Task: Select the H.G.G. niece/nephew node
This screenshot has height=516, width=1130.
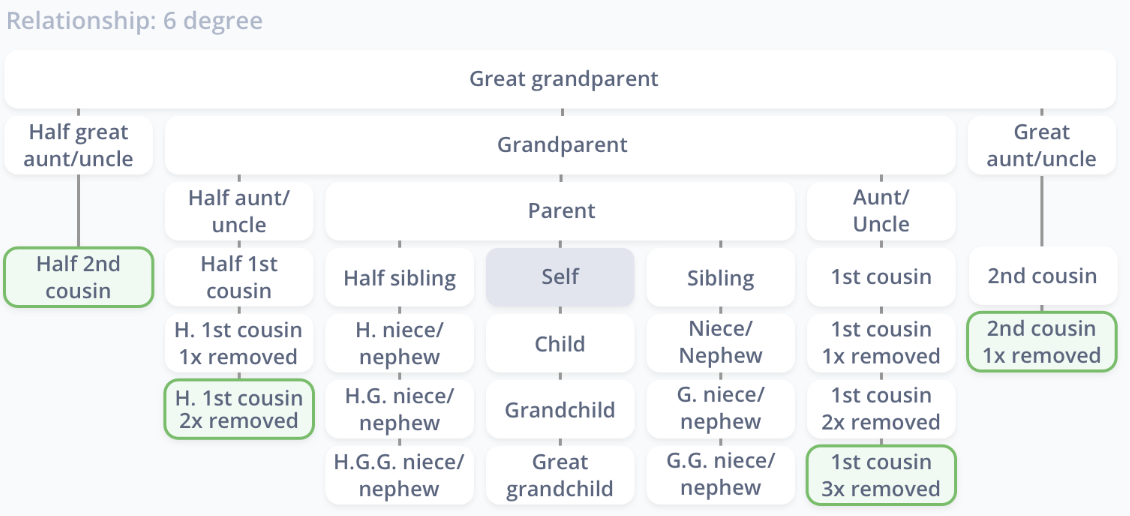Action: click(400, 475)
